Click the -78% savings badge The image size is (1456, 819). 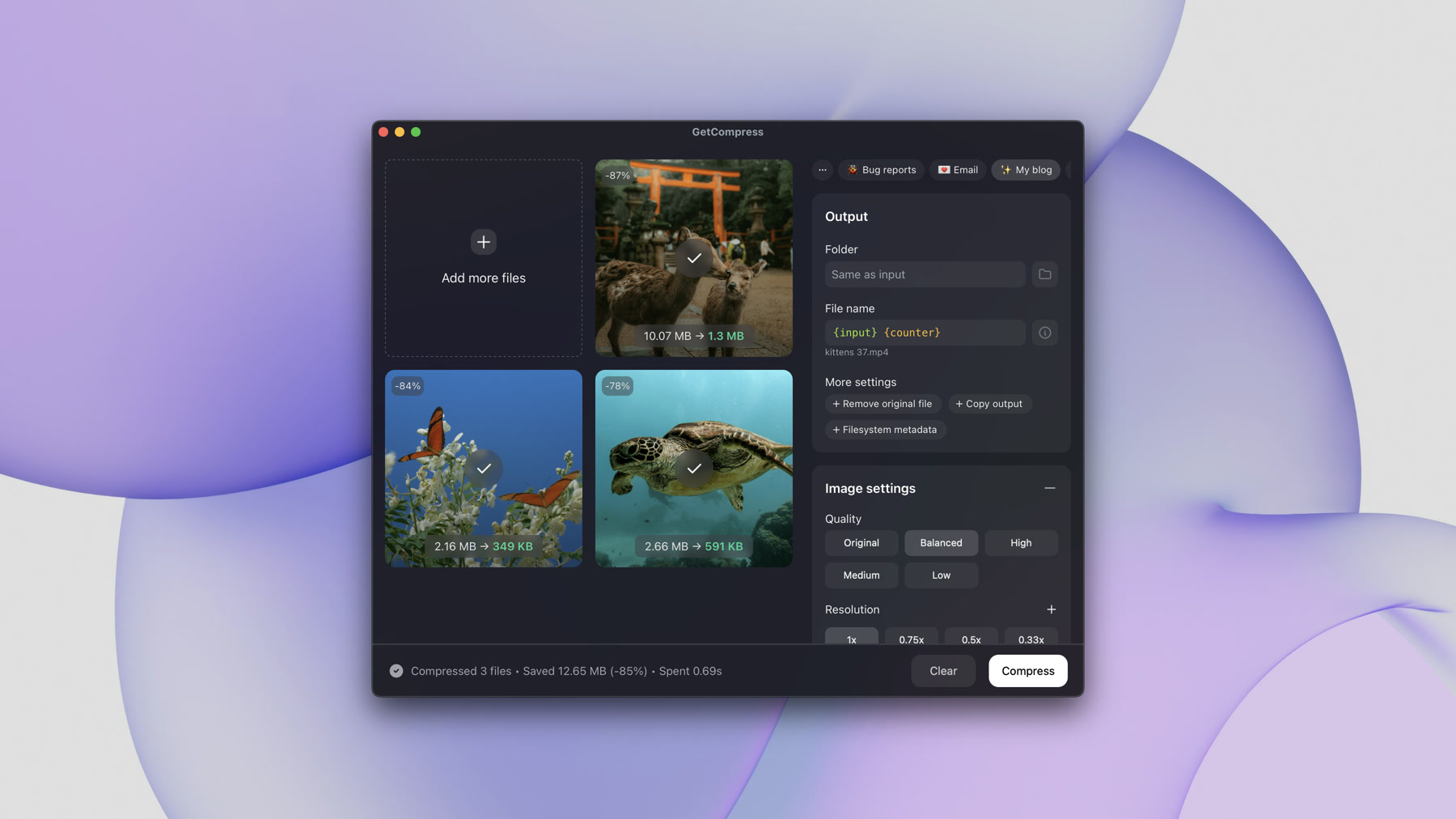[x=617, y=386]
